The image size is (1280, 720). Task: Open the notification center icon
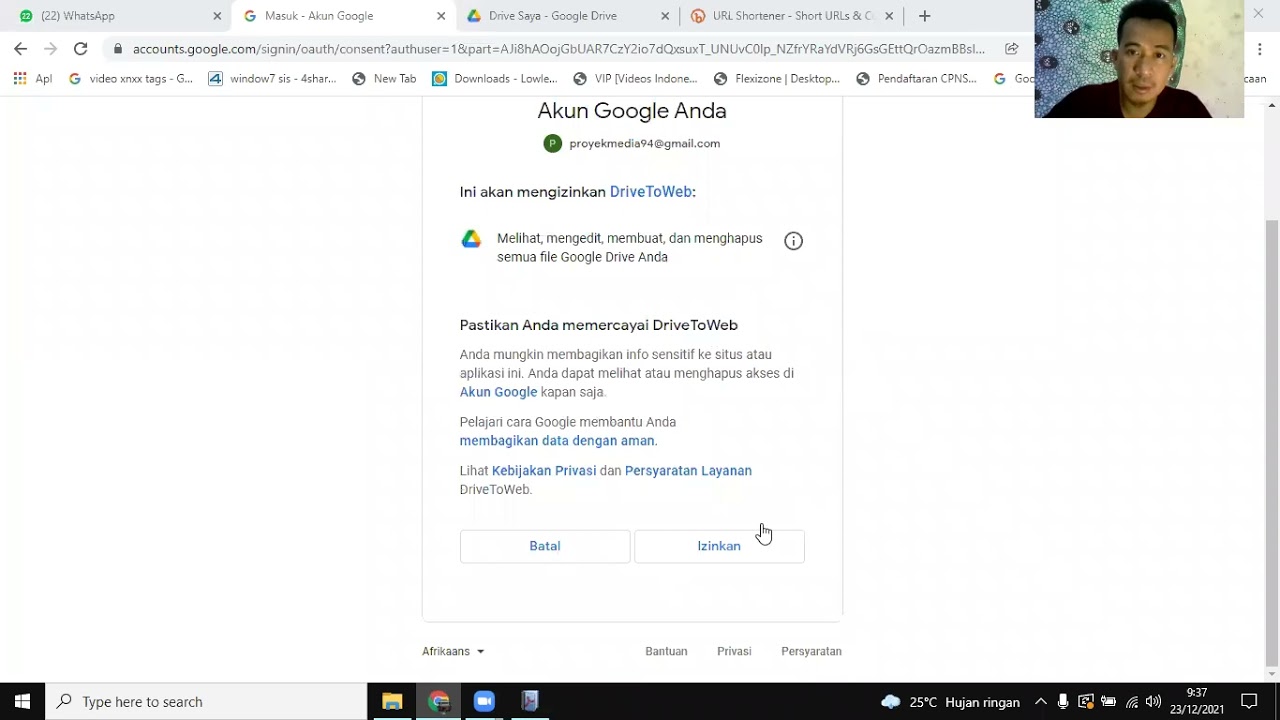point(1249,701)
